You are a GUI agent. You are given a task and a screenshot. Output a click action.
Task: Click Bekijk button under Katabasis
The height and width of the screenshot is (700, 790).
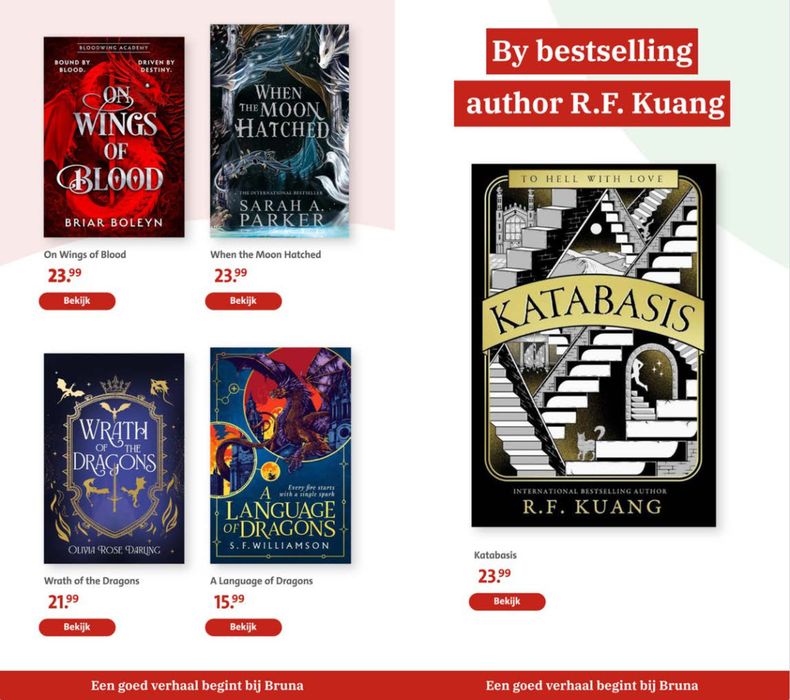pos(507,601)
